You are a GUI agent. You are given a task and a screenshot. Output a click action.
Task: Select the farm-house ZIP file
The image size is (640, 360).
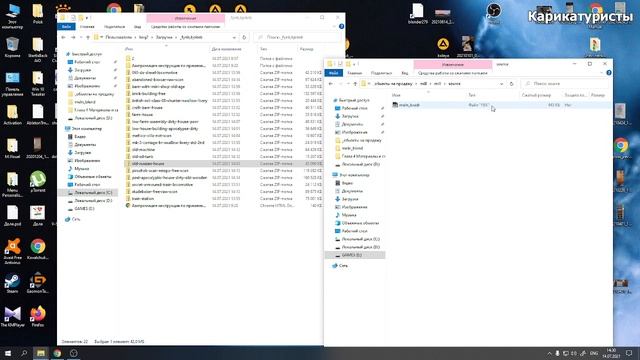(x=224, y=114)
